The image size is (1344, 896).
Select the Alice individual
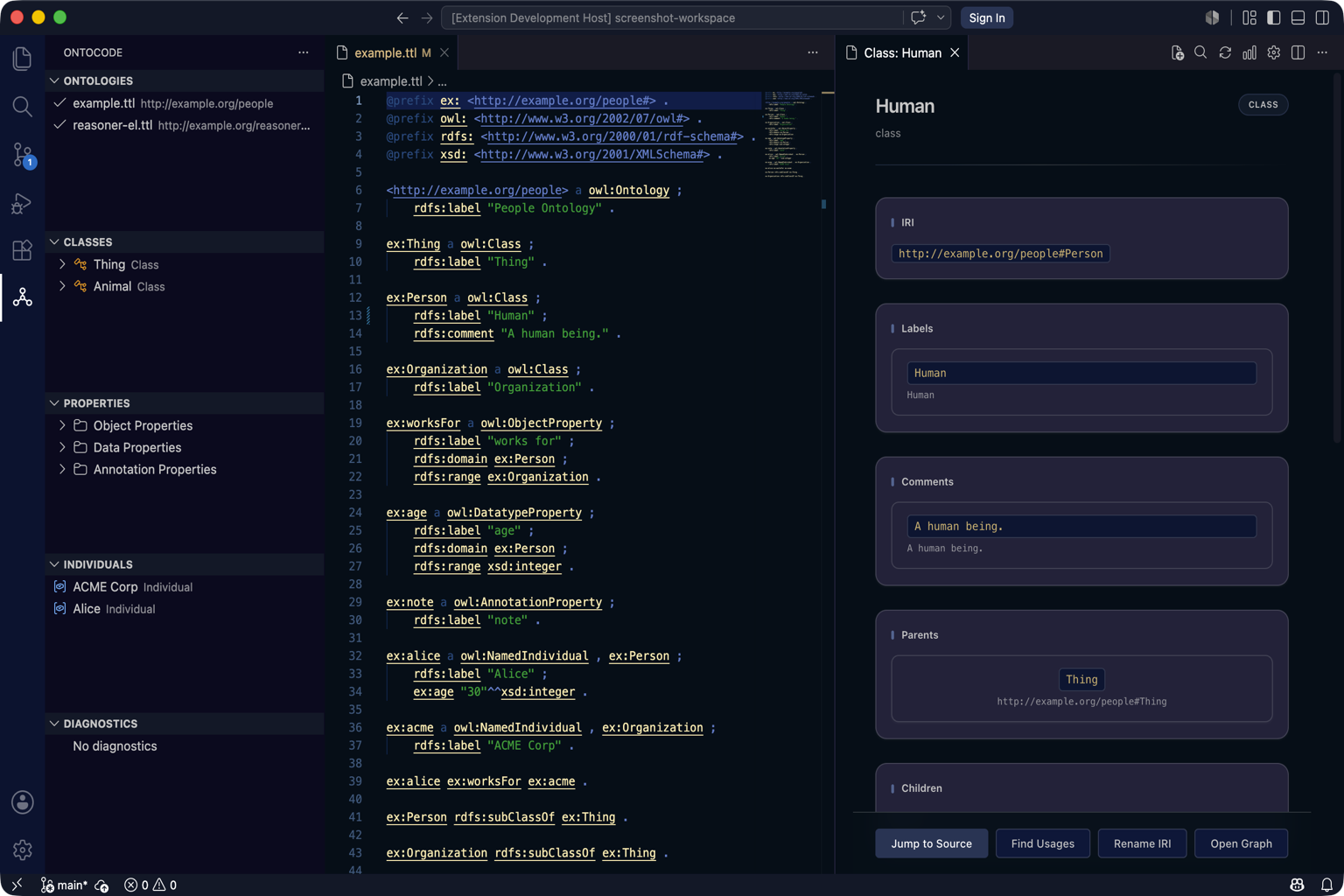click(x=185, y=609)
